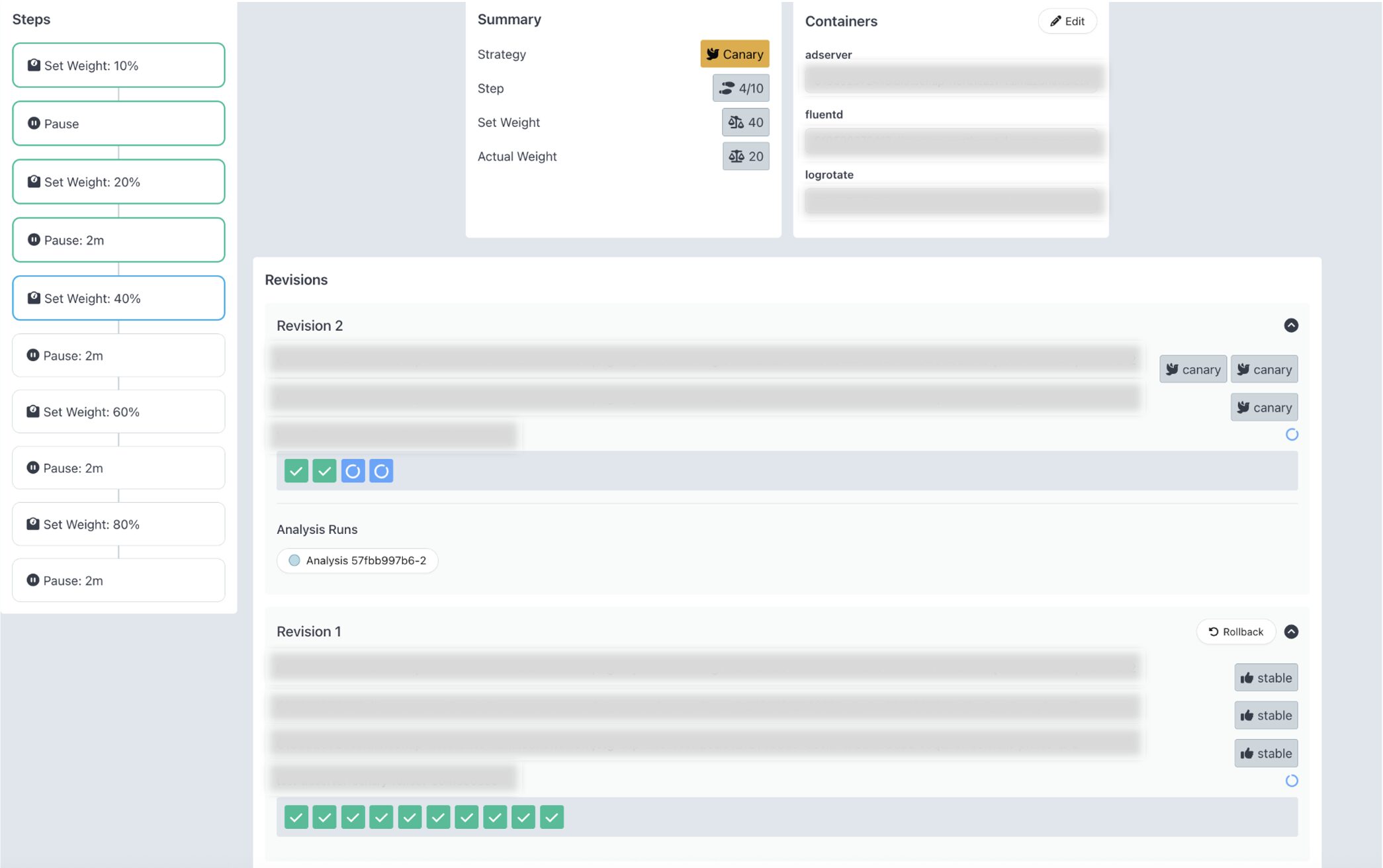Click the stable thumbs-up badge on Revision 1
Image resolution: width=1383 pixels, height=868 pixels.
click(1265, 677)
